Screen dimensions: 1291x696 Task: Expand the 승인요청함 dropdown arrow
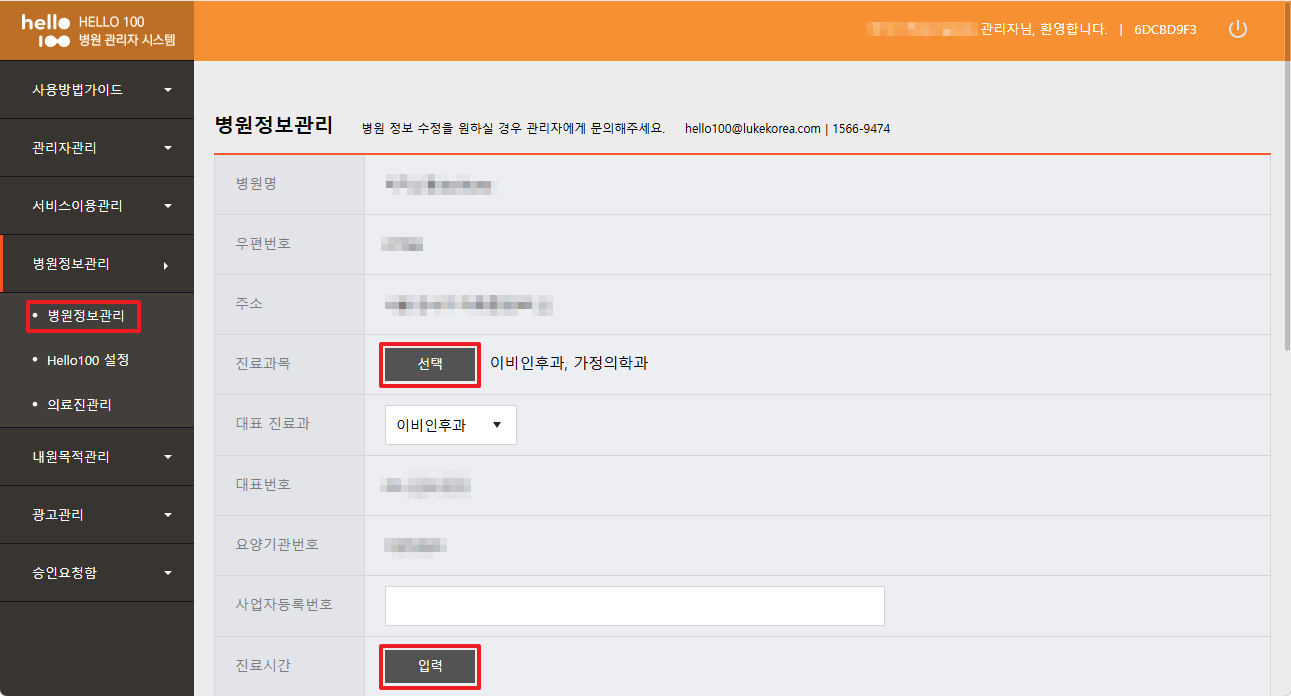(x=167, y=573)
